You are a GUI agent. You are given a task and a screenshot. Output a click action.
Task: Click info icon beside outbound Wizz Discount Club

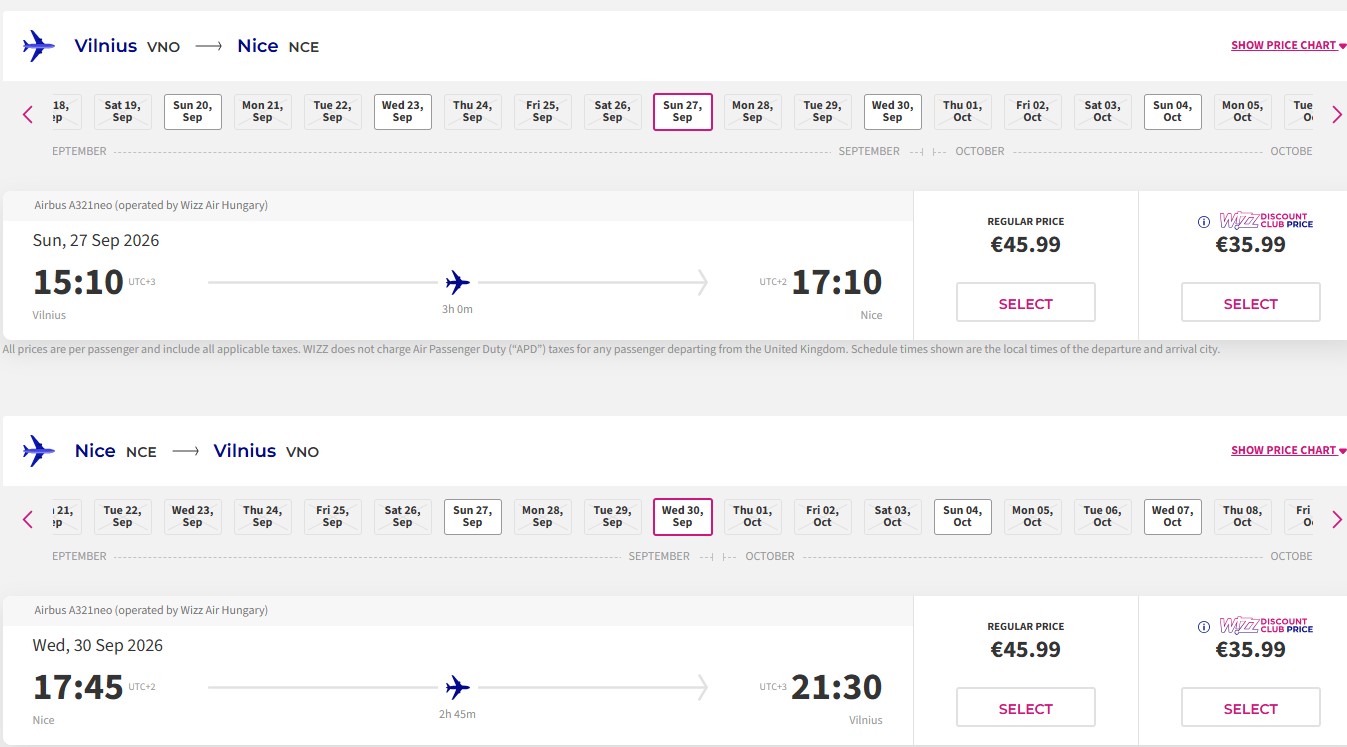[1204, 222]
